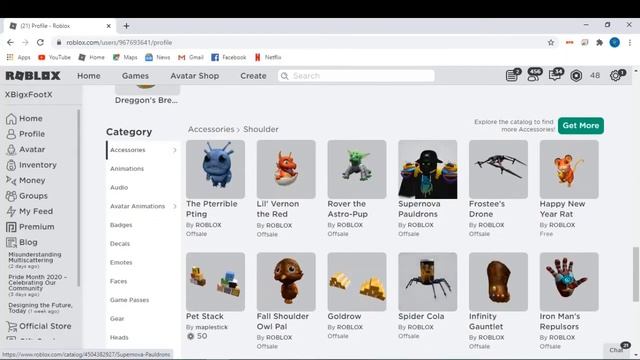Go back with the browser back arrow
640x360 pixels.
tap(10, 42)
